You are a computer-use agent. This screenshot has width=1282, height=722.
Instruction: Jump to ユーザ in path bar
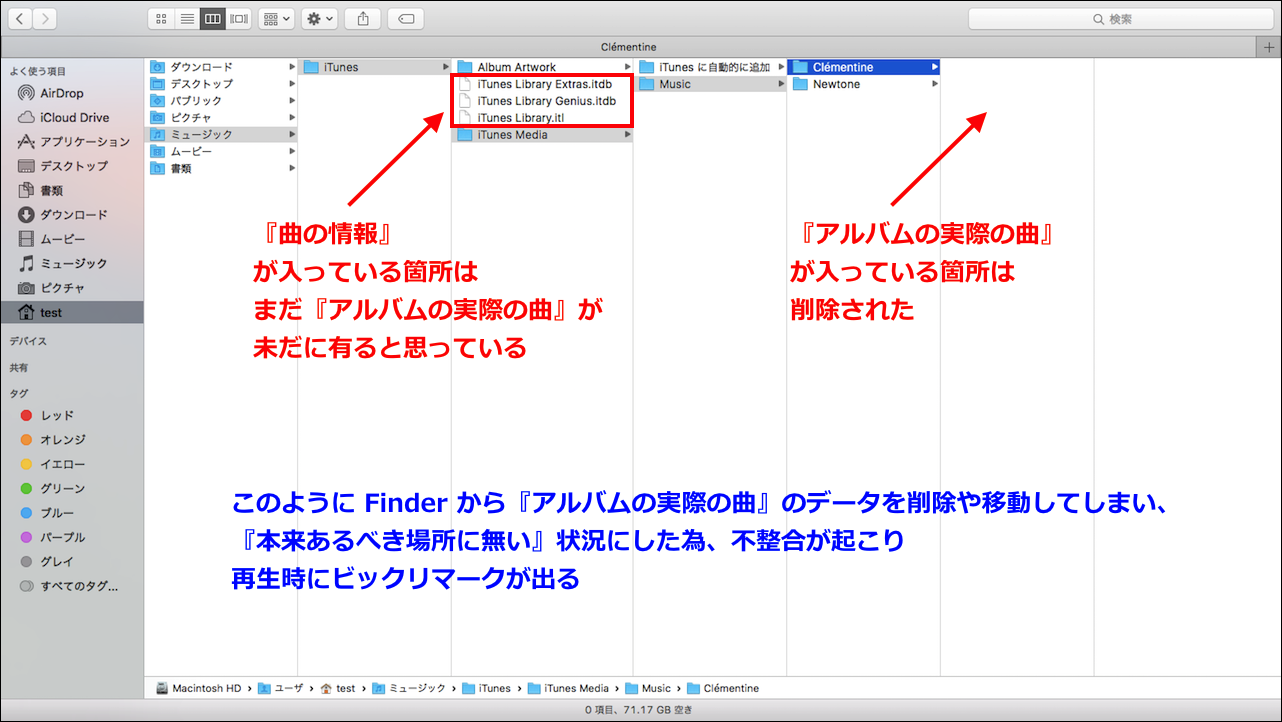(x=280, y=688)
